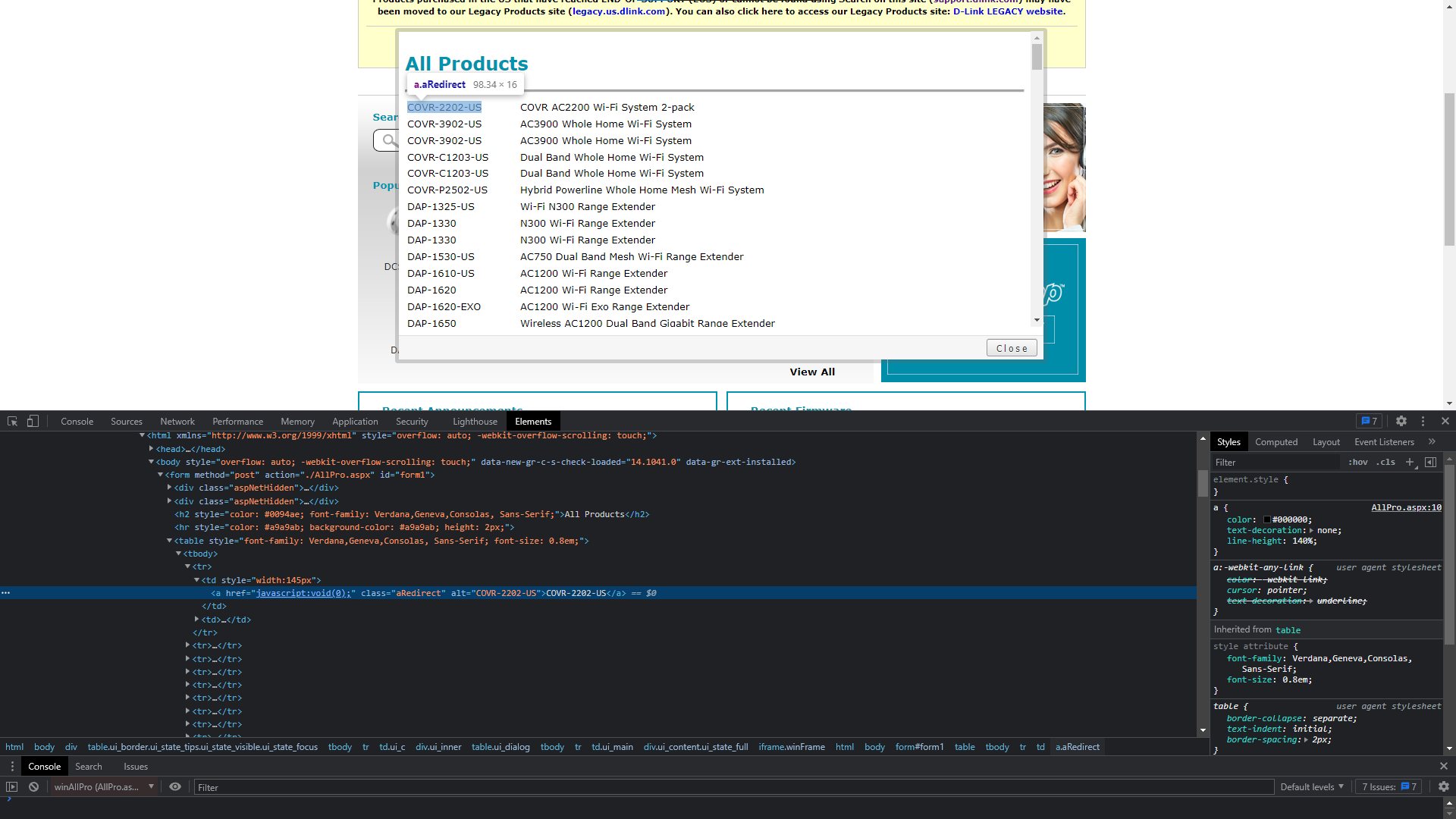Click the Elements panel scrollbar thumb

click(1203, 483)
